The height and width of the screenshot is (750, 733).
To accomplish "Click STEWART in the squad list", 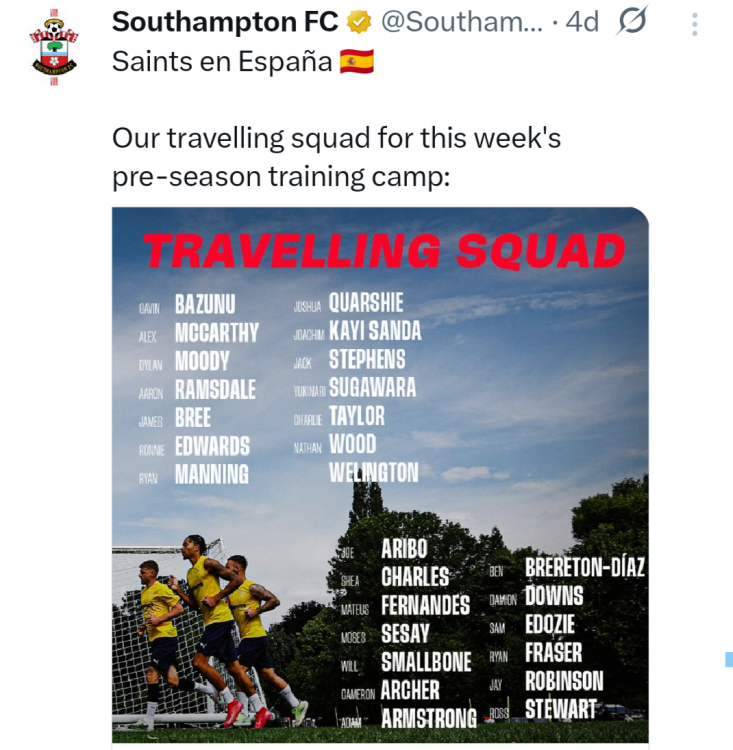I will (561, 710).
